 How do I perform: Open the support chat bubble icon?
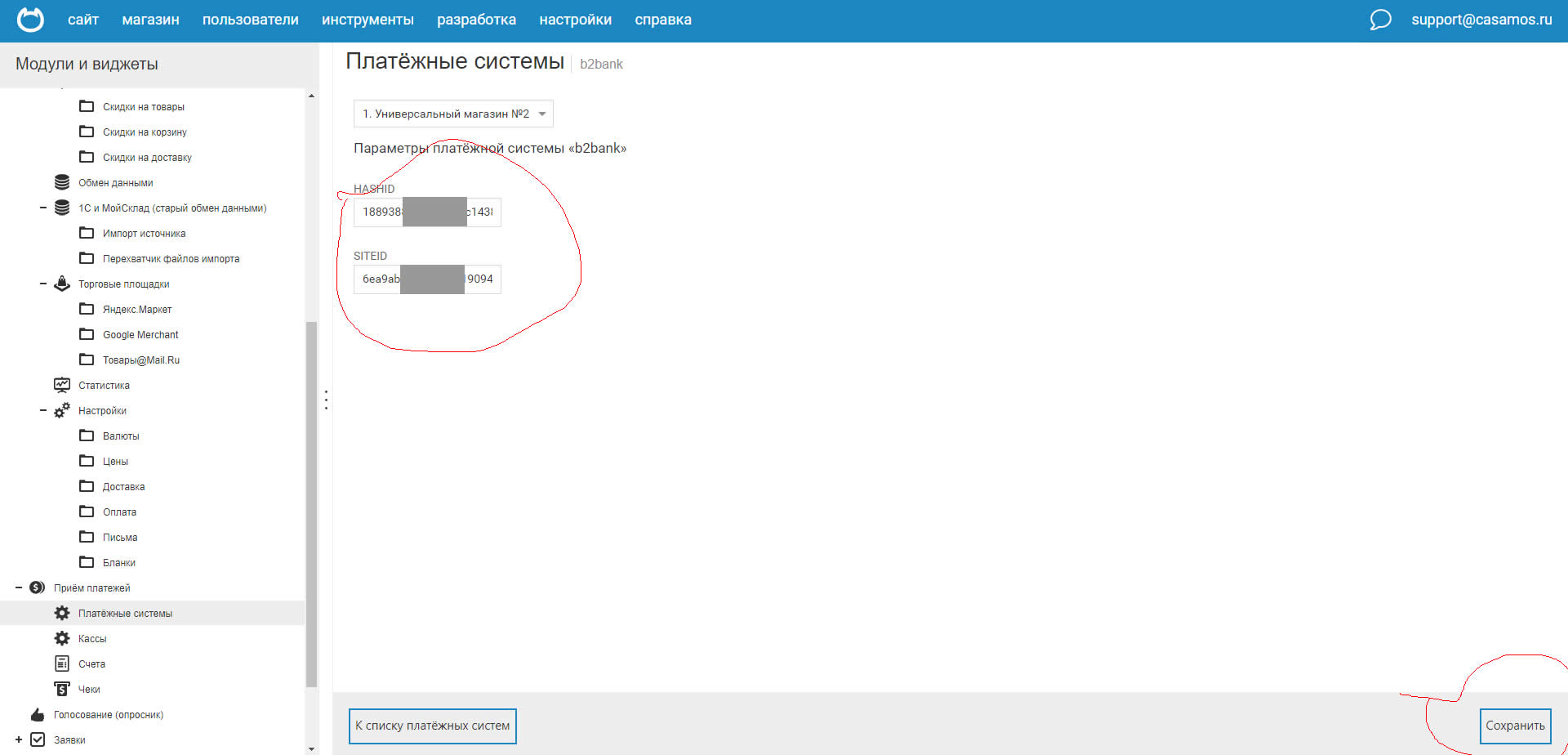(1380, 20)
